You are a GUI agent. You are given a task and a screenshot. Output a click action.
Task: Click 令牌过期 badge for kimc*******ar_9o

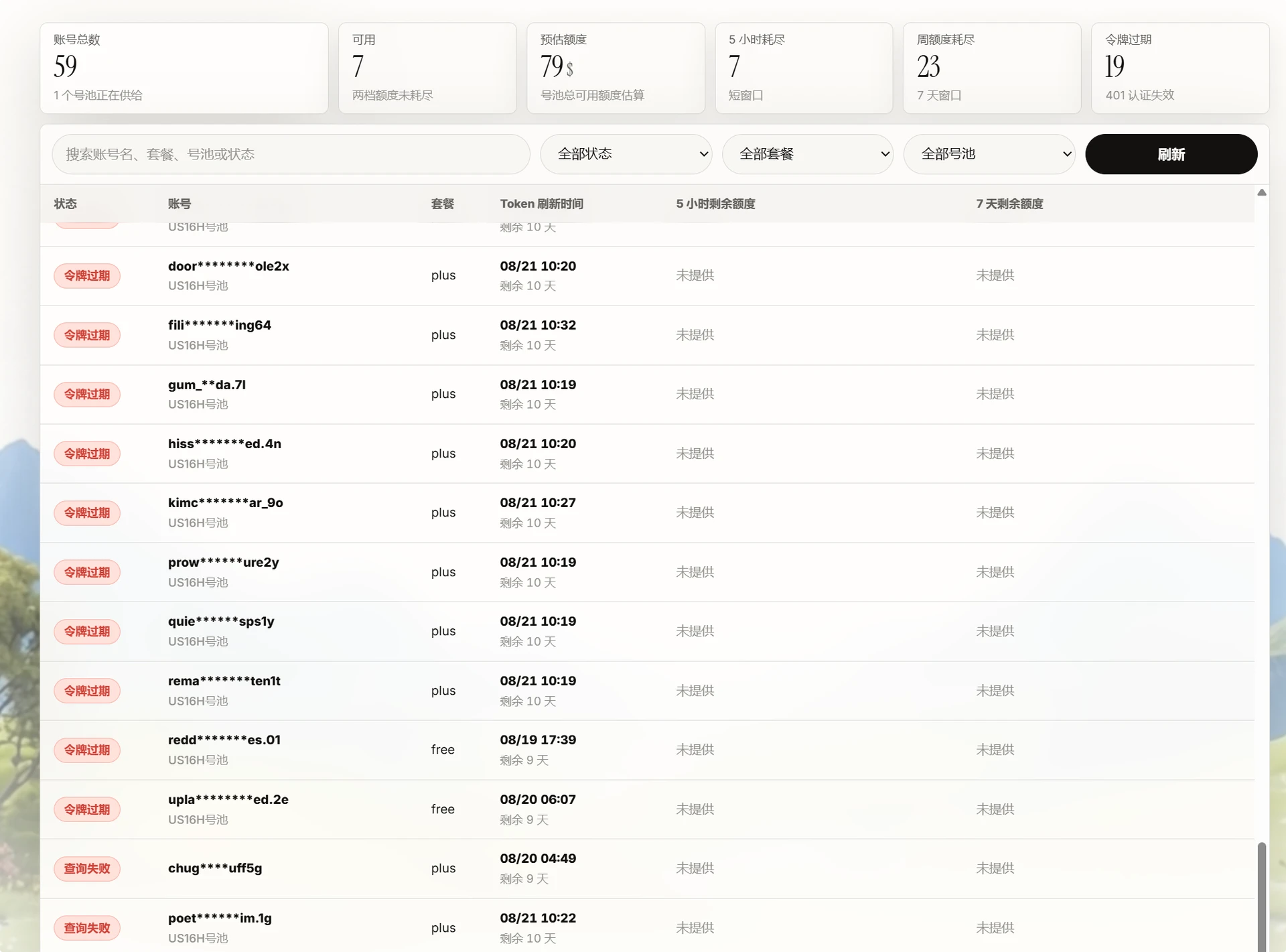(87, 513)
